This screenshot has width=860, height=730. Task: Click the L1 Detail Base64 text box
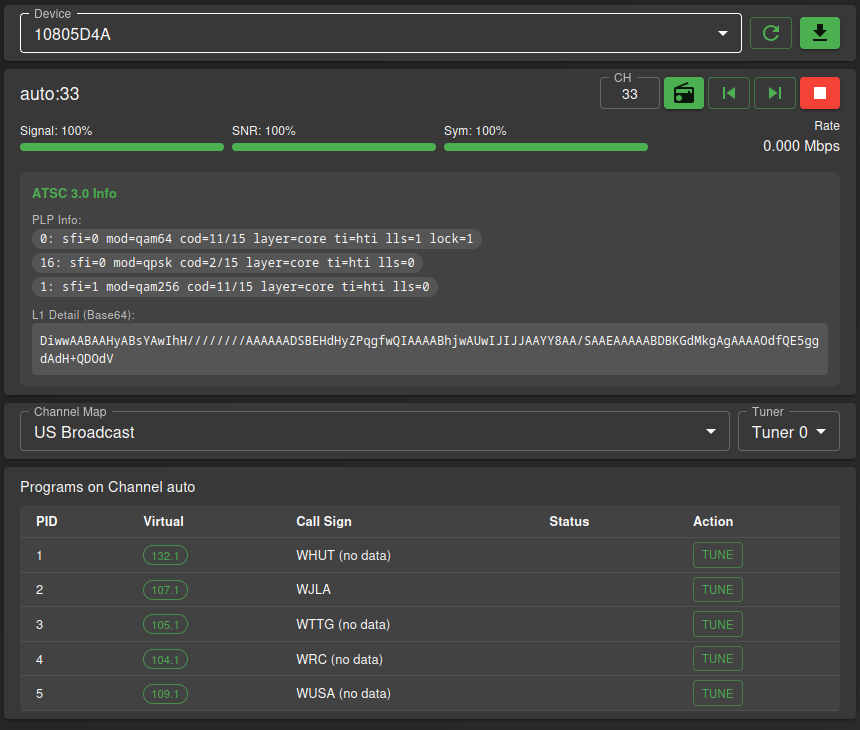pyautogui.click(x=430, y=349)
